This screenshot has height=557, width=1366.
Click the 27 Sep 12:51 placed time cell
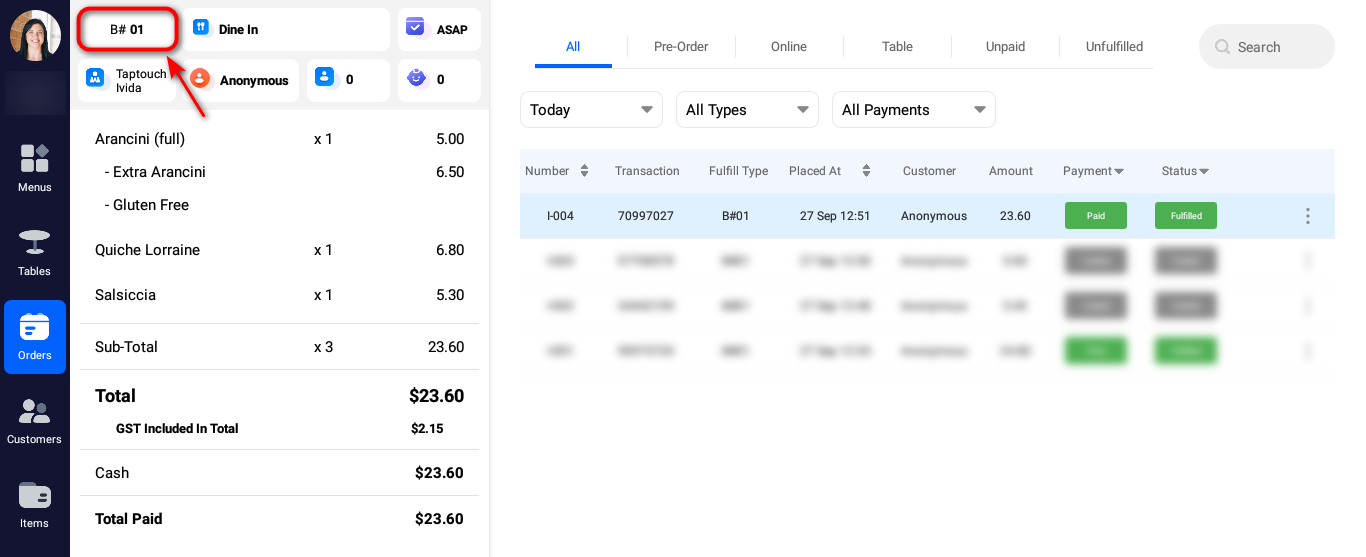835,216
